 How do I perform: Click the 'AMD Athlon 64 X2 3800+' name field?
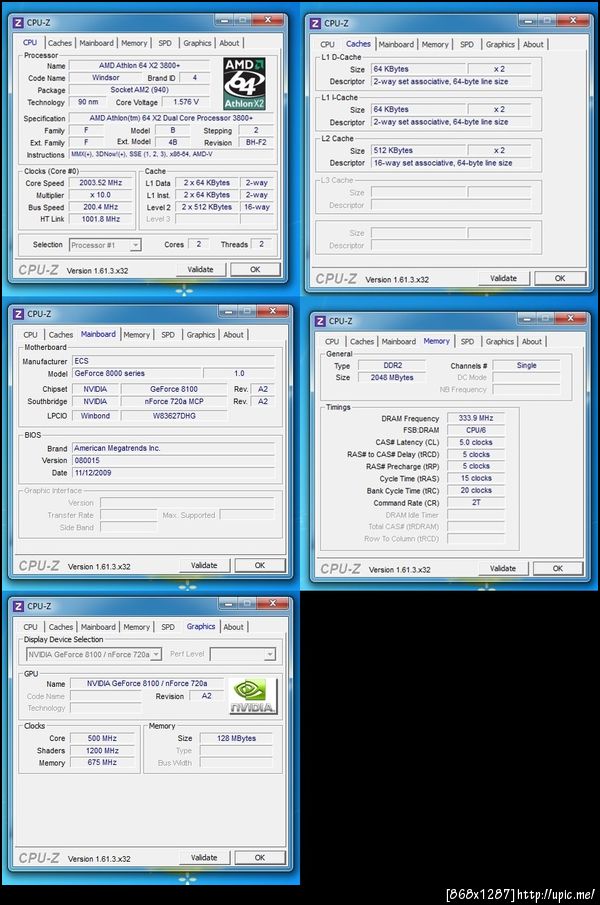[x=139, y=66]
